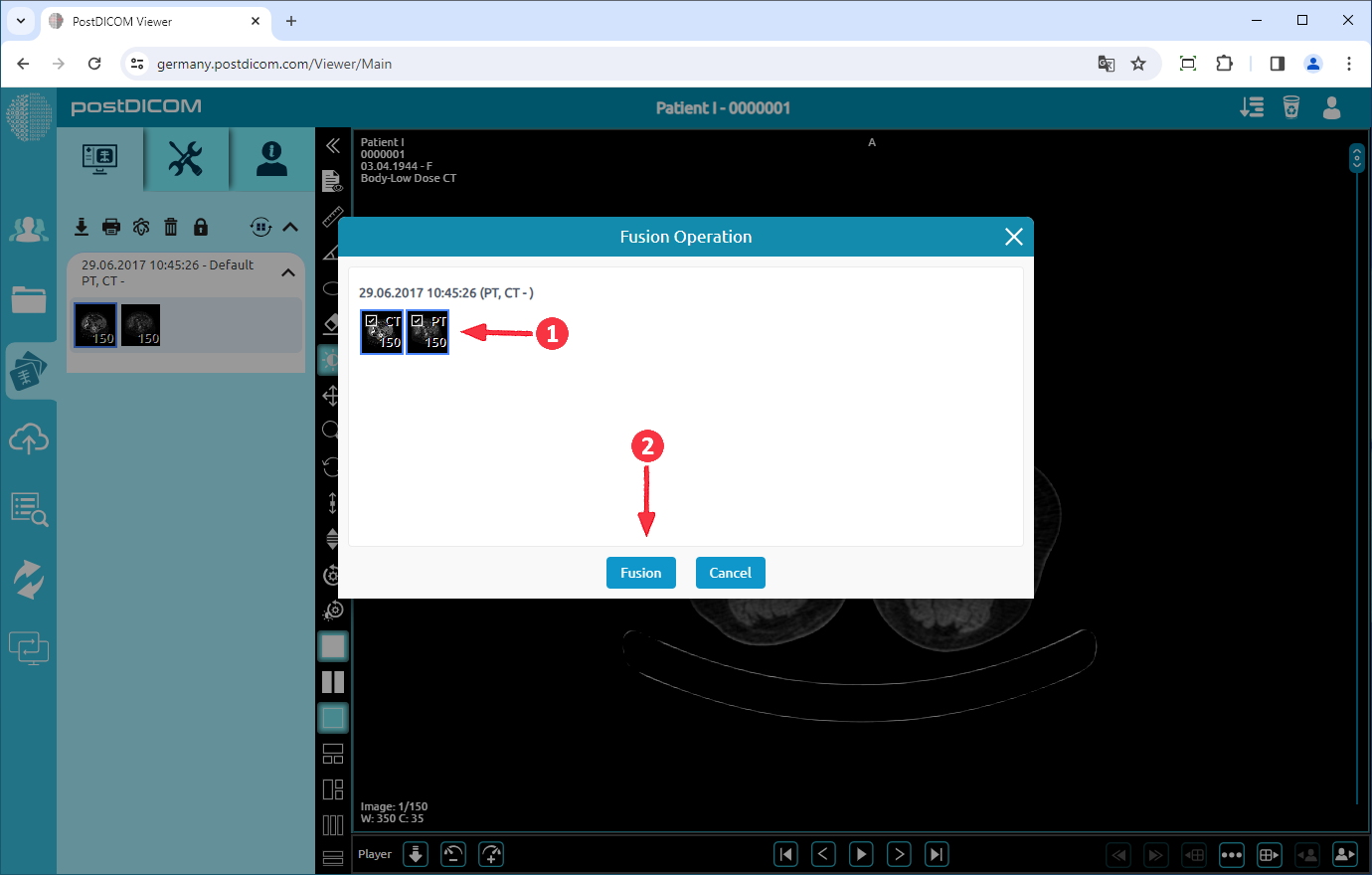Download the study using download icon
This screenshot has width=1372, height=875.
point(82,227)
